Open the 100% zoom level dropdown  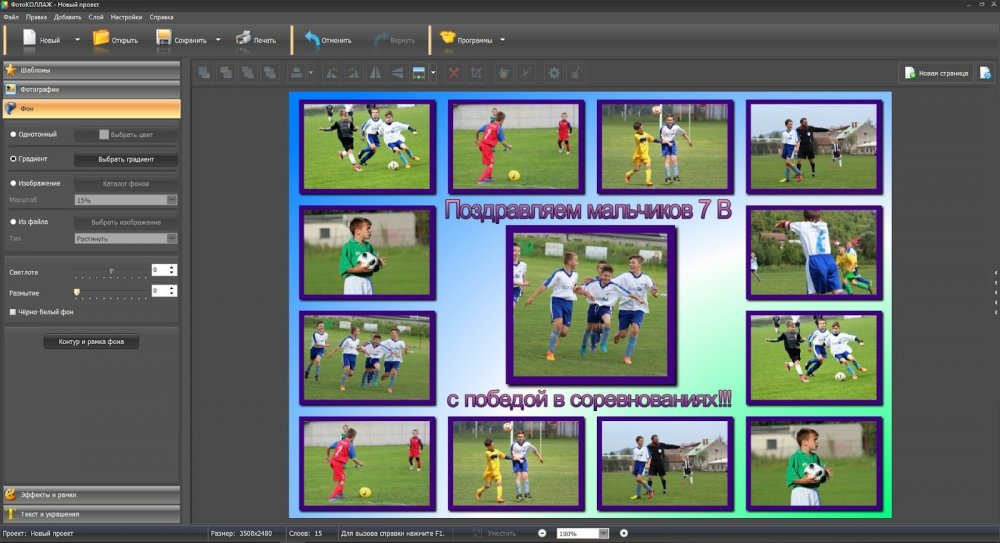[x=603, y=533]
